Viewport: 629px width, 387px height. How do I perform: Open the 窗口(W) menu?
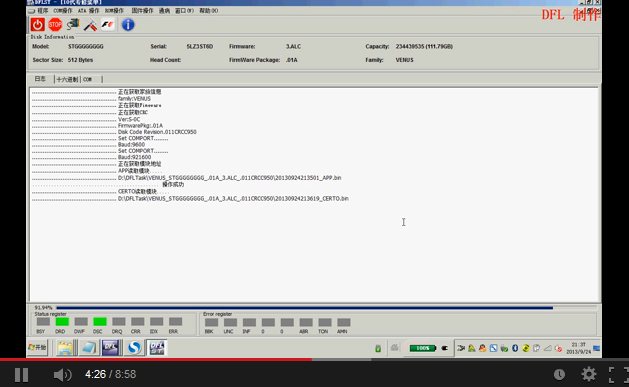(x=185, y=11)
